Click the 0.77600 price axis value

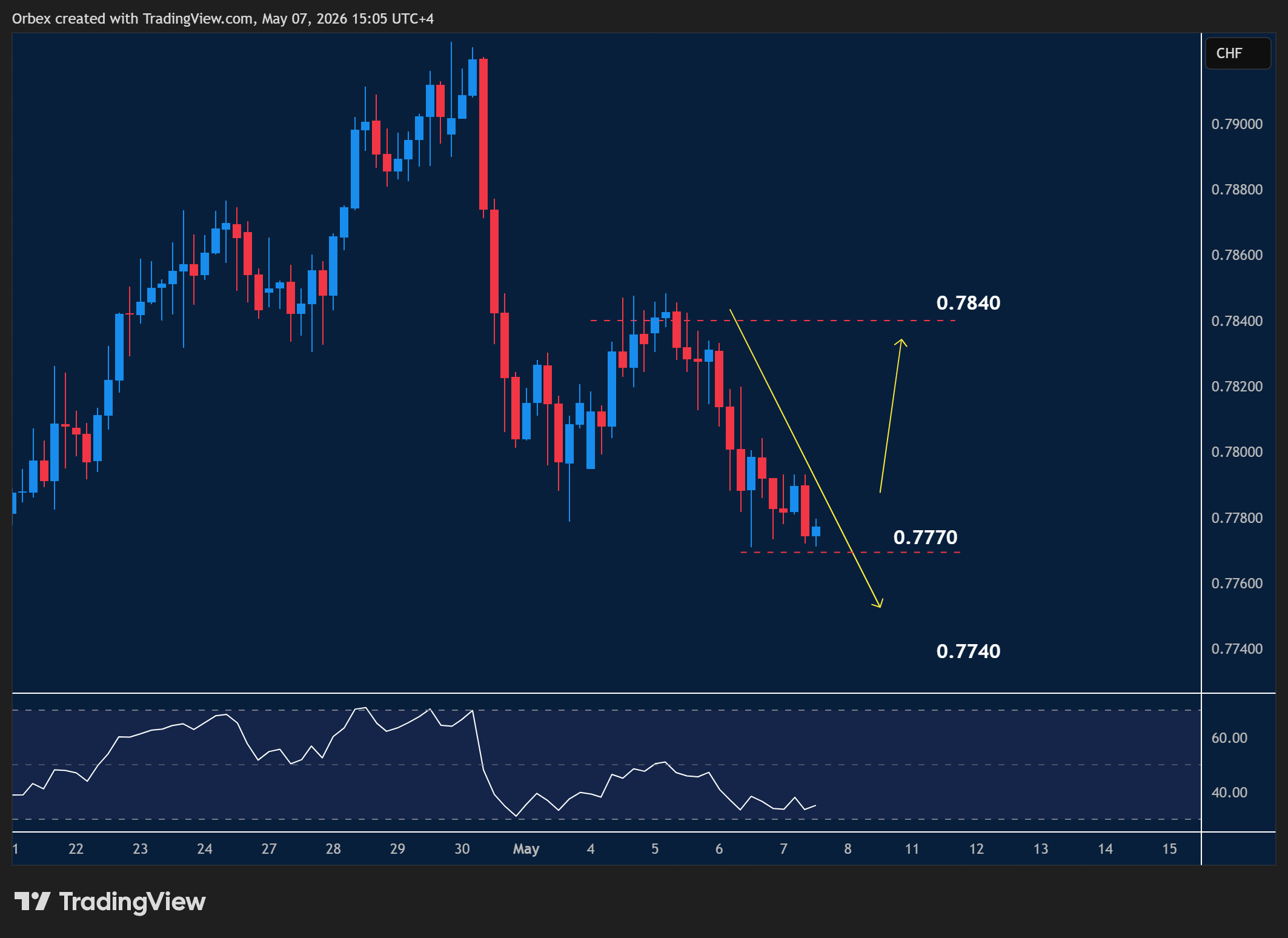tap(1237, 584)
